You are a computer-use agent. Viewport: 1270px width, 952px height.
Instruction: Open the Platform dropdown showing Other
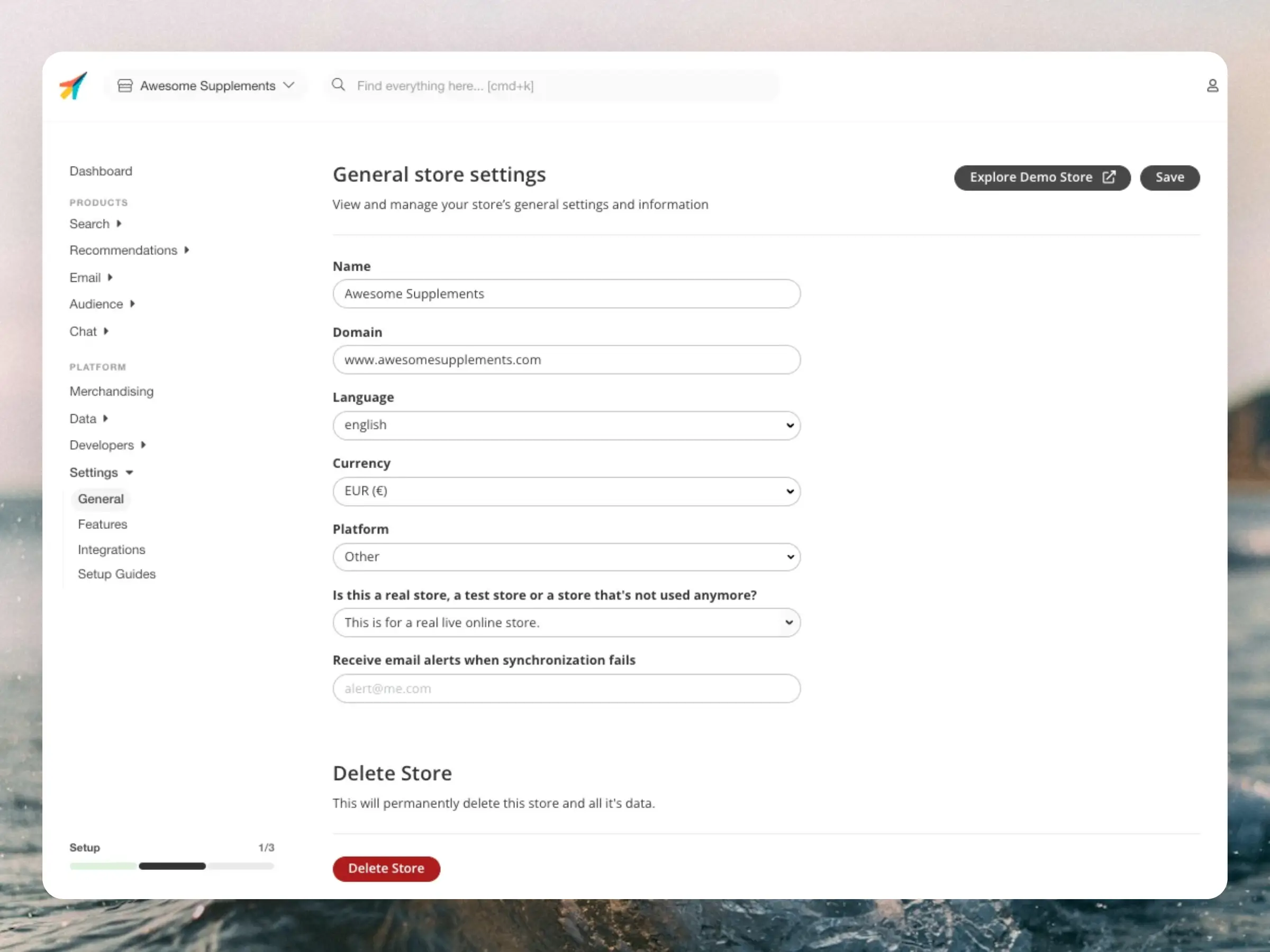566,556
